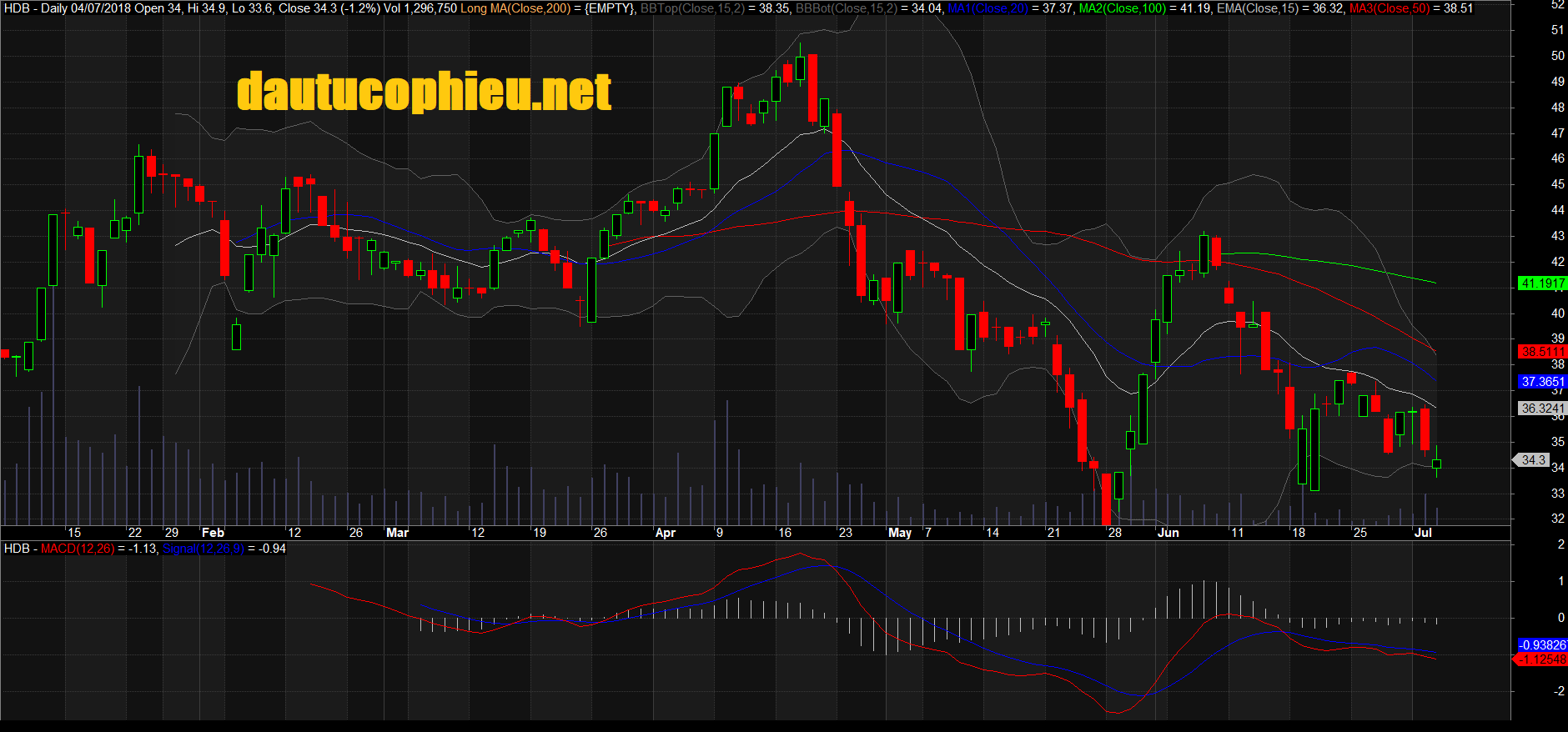Click the dautucophieu.net watermark text
Viewport: 1568px width, 732px height.
424,92
